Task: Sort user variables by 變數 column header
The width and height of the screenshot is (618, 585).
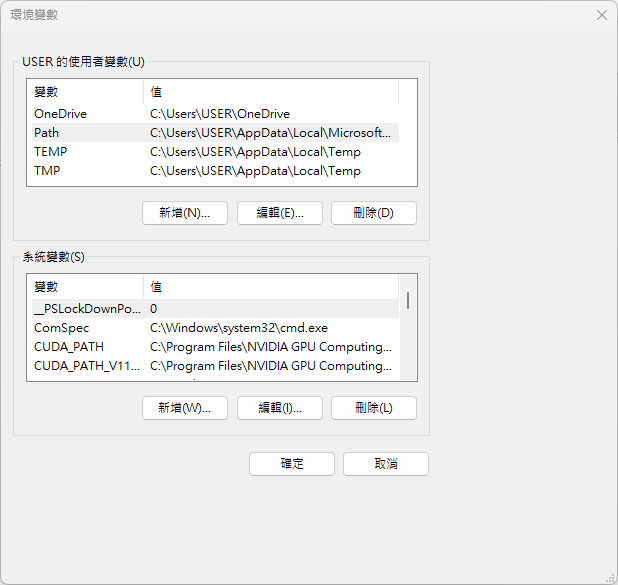Action: pos(85,92)
